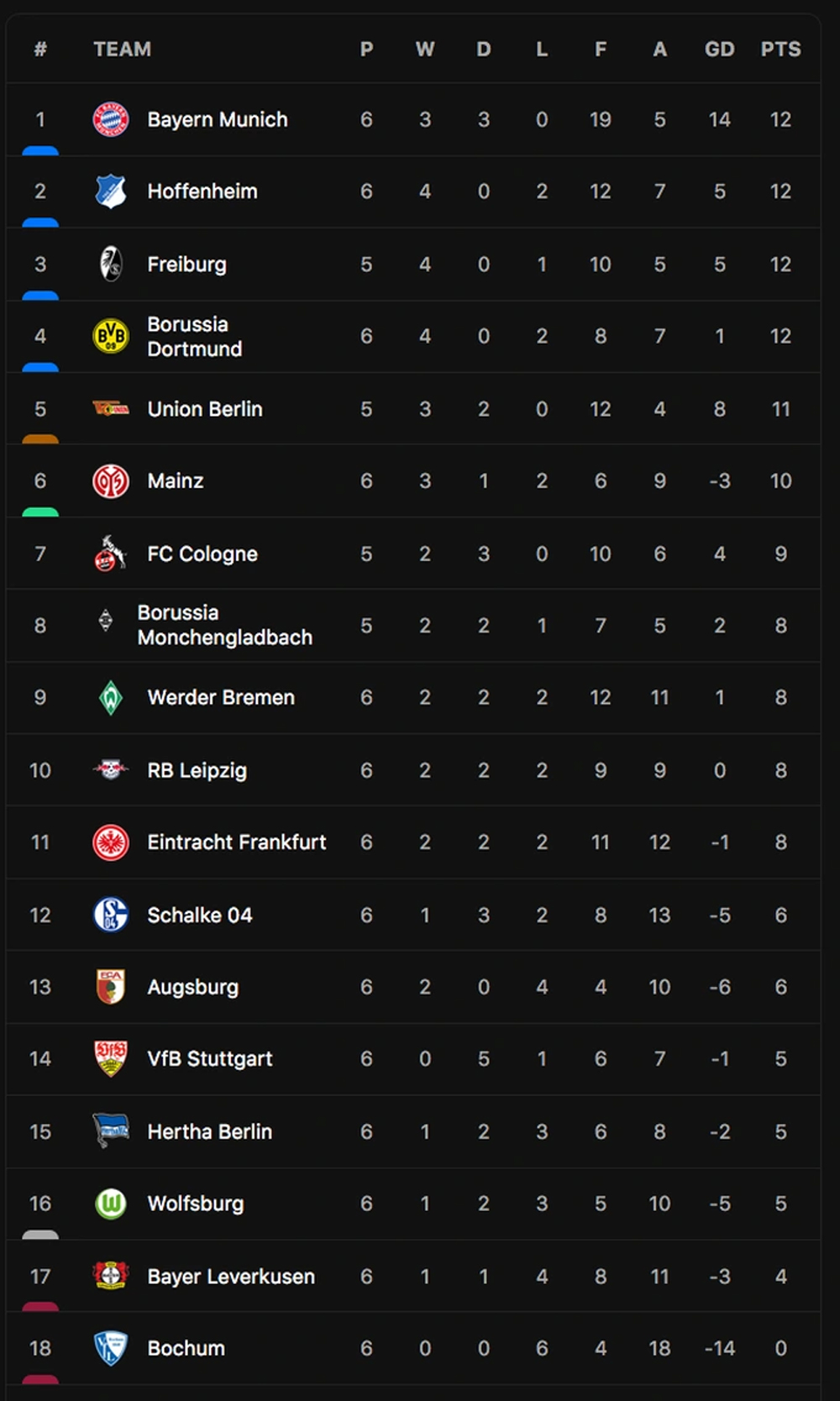Click the Werder Bremen green diamond logo
840x1401 pixels.
[111, 698]
